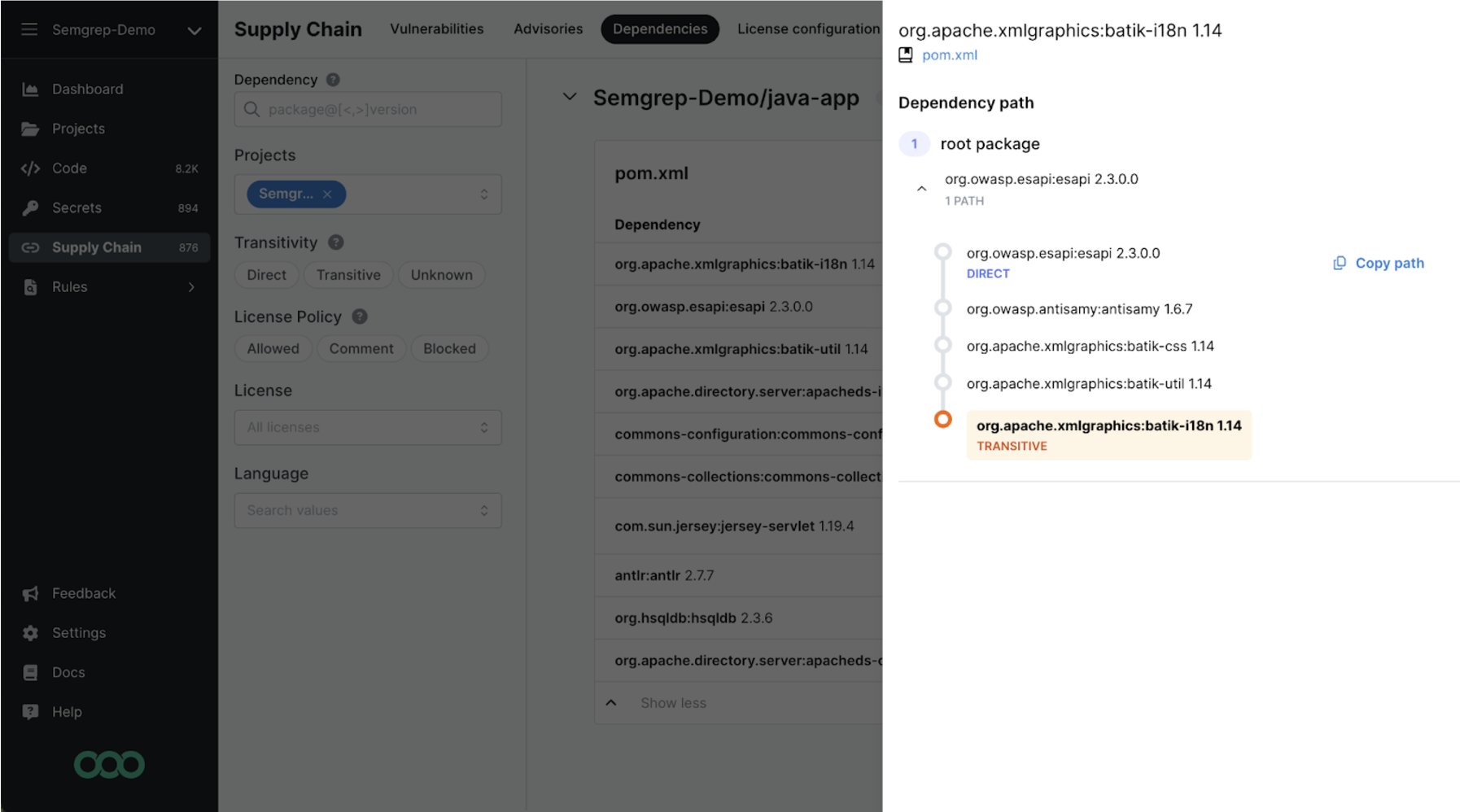Screen dimensions: 1460x812
Task: Toggle the Direct transitivity filter
Action: tap(266, 275)
